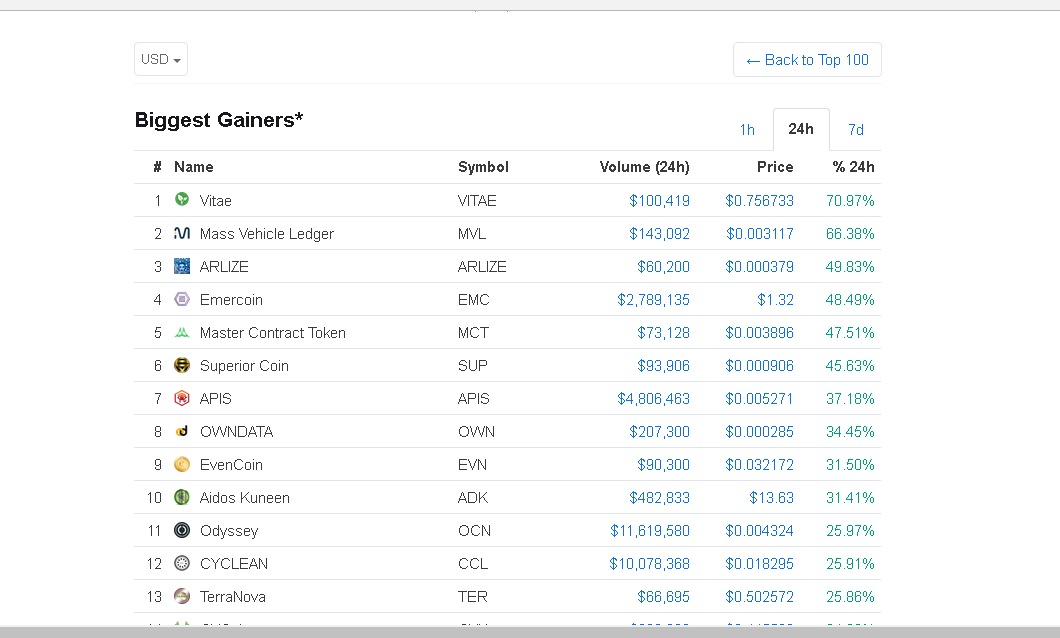Click the OWNDATA name link
Viewport: 1060px width, 638px height.
click(237, 432)
